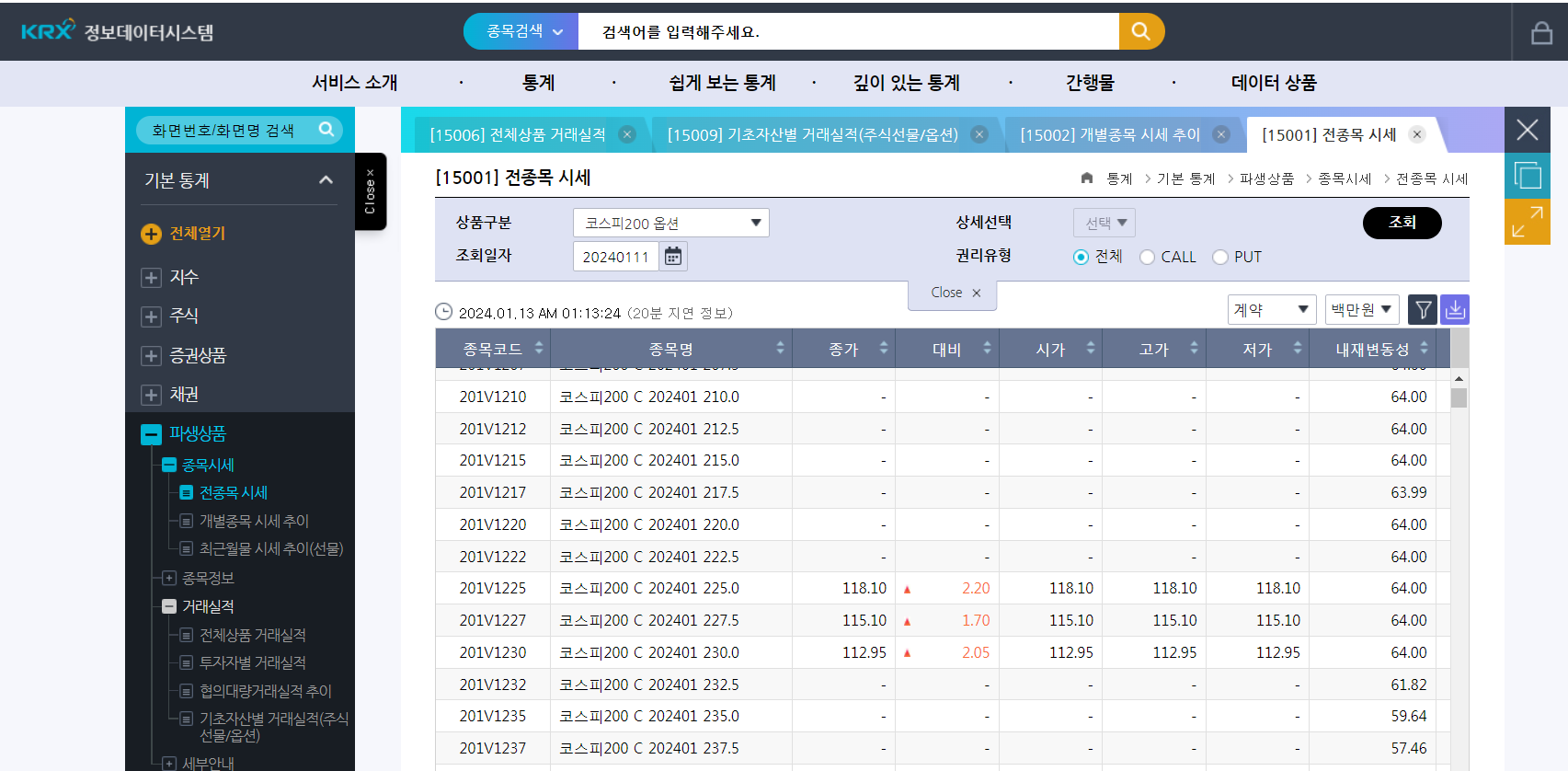Click the scrollbar up arrow

pyautogui.click(x=1459, y=378)
